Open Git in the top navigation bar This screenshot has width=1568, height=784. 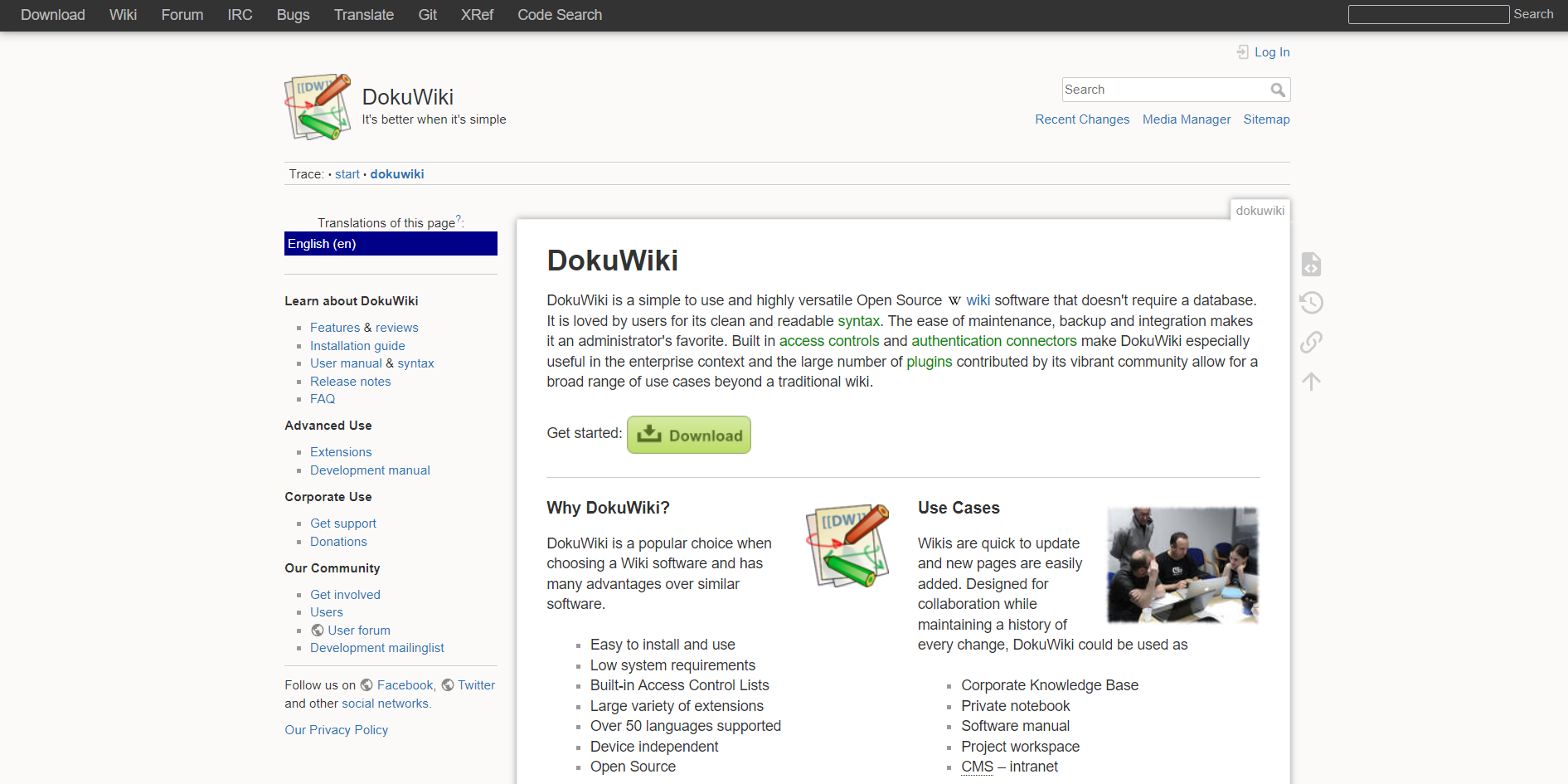[428, 15]
